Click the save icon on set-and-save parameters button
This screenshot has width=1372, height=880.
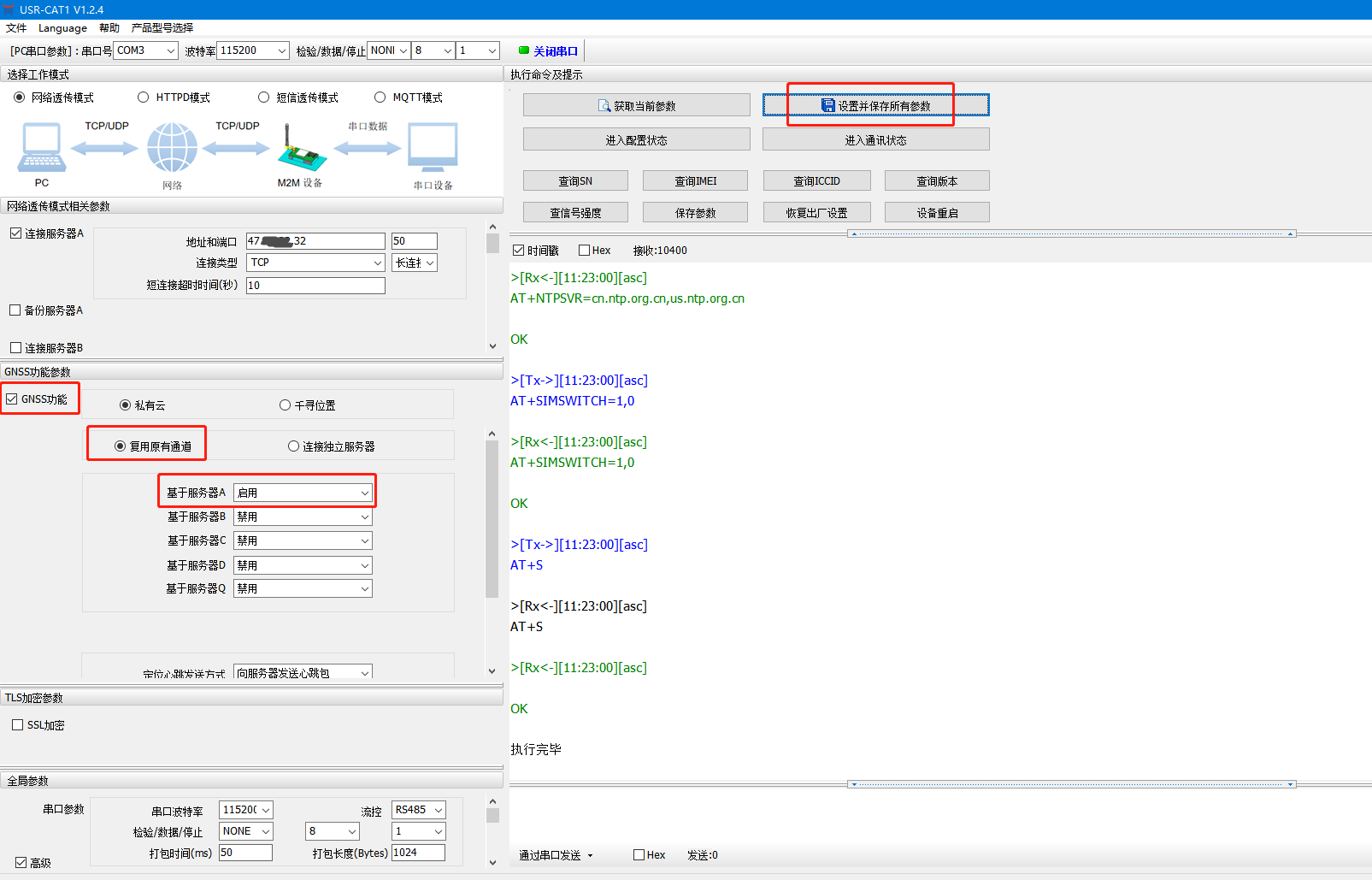pos(827,105)
